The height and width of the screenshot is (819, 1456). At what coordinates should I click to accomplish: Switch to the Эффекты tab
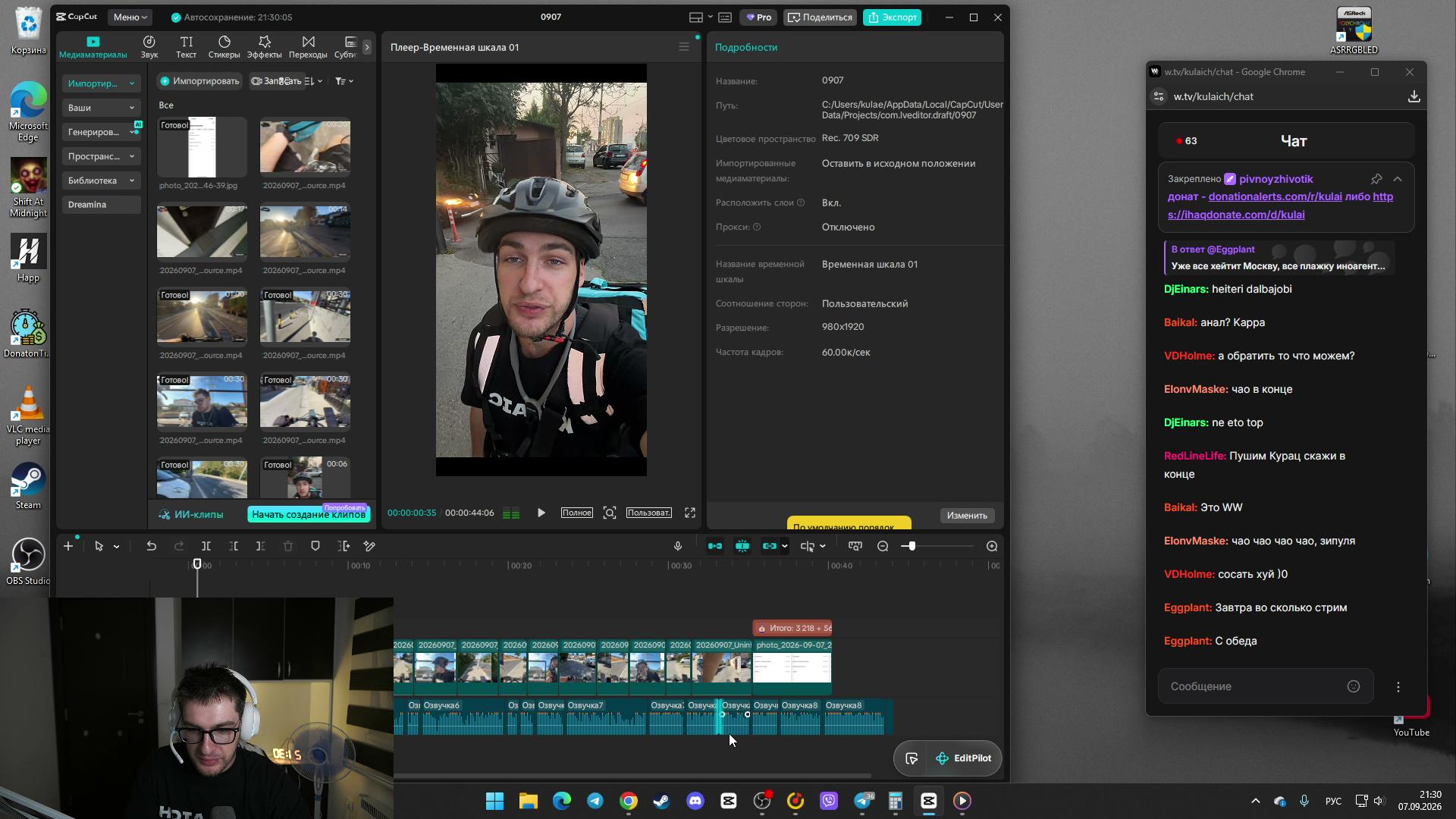(x=264, y=47)
